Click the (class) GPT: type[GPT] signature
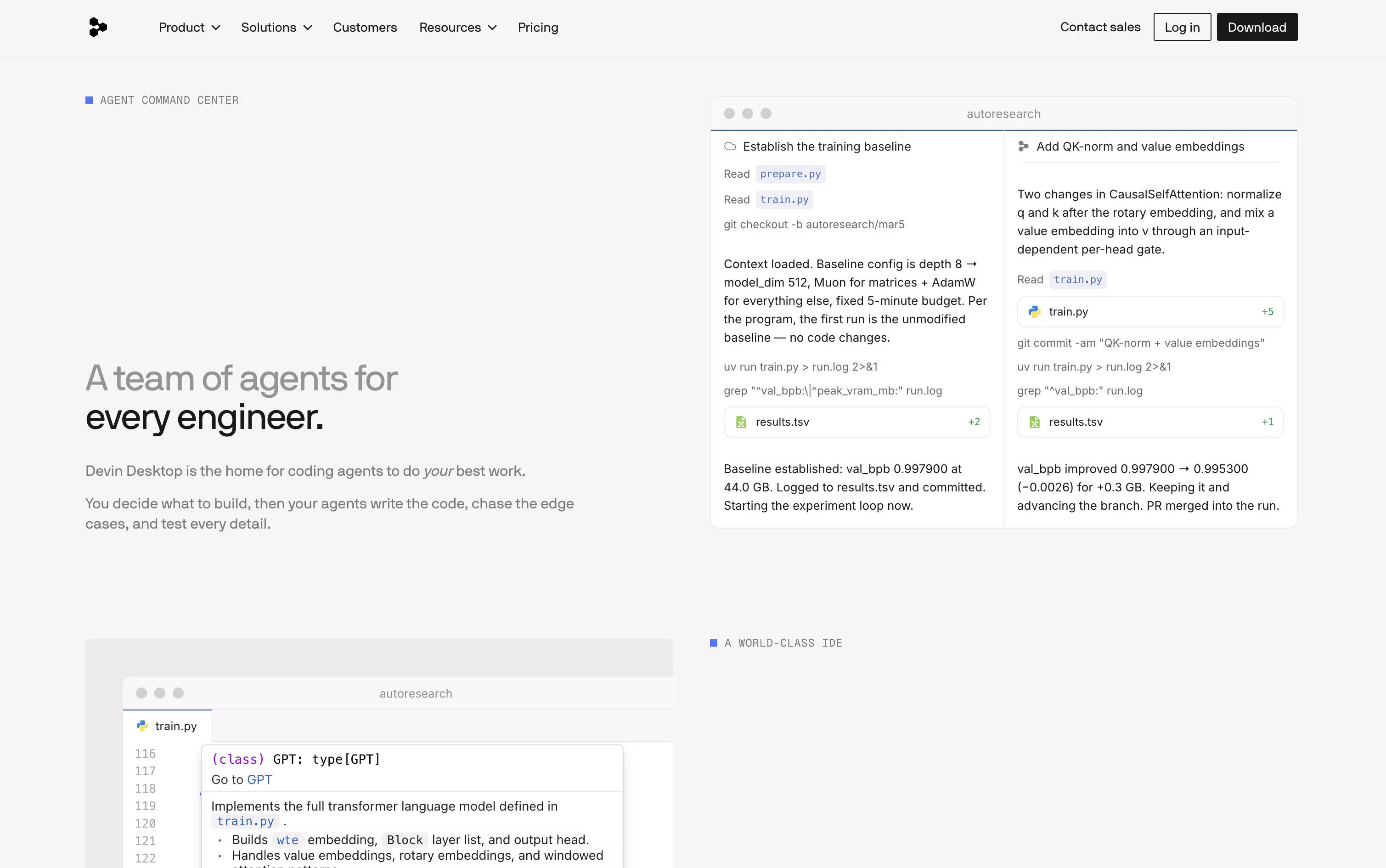 296,759
